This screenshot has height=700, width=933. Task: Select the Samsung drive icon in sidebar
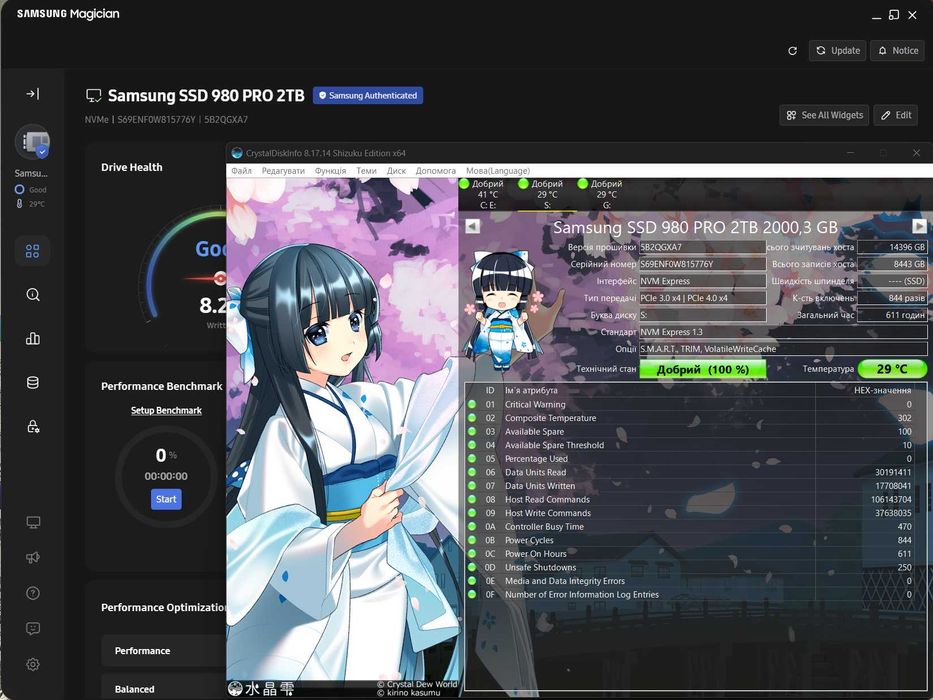pyautogui.click(x=32, y=142)
